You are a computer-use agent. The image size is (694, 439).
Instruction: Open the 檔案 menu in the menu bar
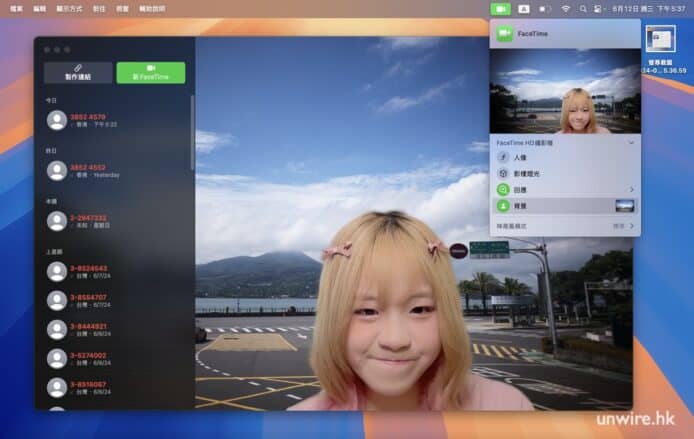click(x=15, y=8)
